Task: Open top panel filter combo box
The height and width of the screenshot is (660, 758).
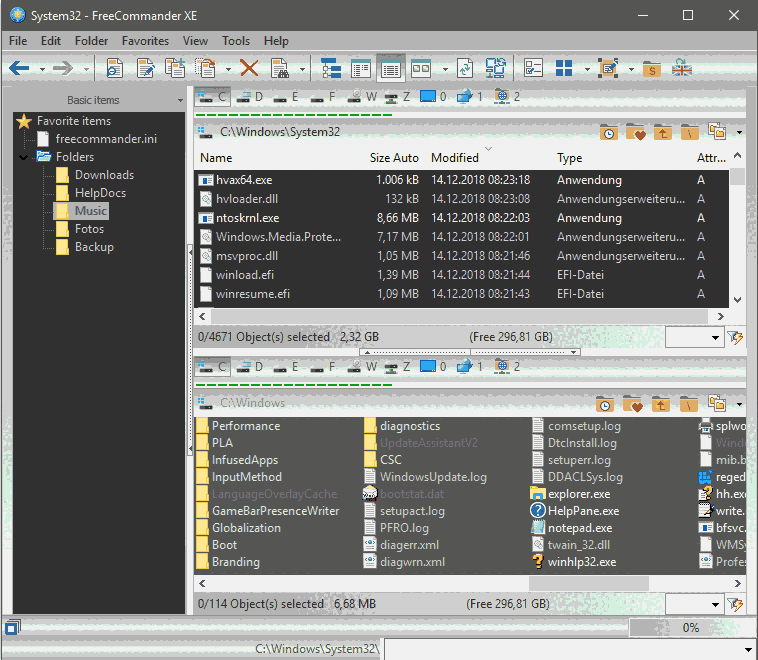Action: tap(717, 338)
